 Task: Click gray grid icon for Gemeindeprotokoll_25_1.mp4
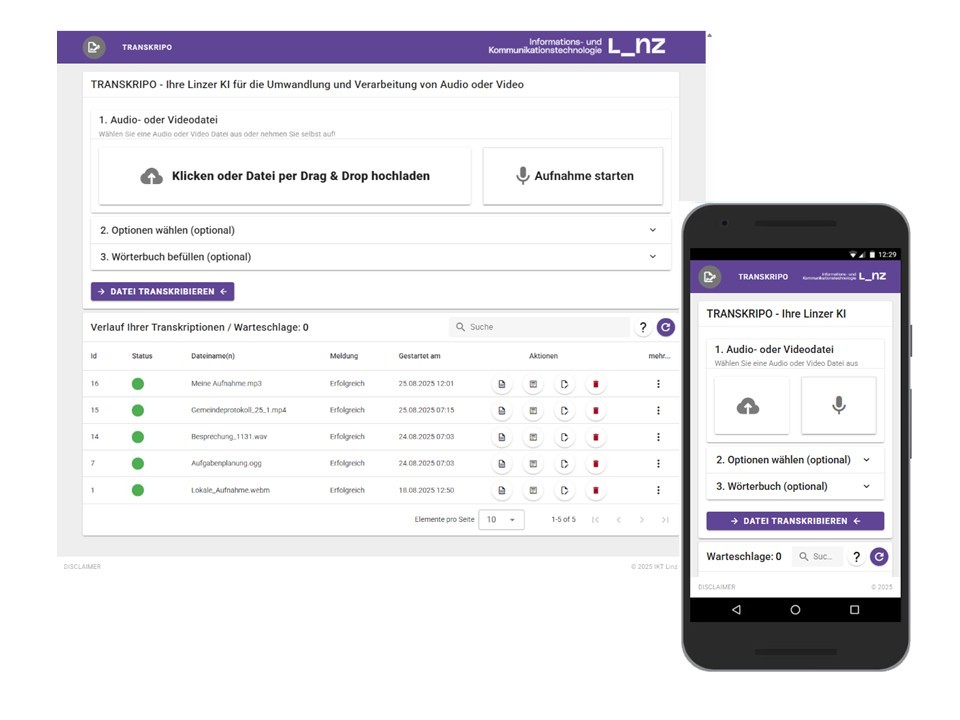point(533,410)
